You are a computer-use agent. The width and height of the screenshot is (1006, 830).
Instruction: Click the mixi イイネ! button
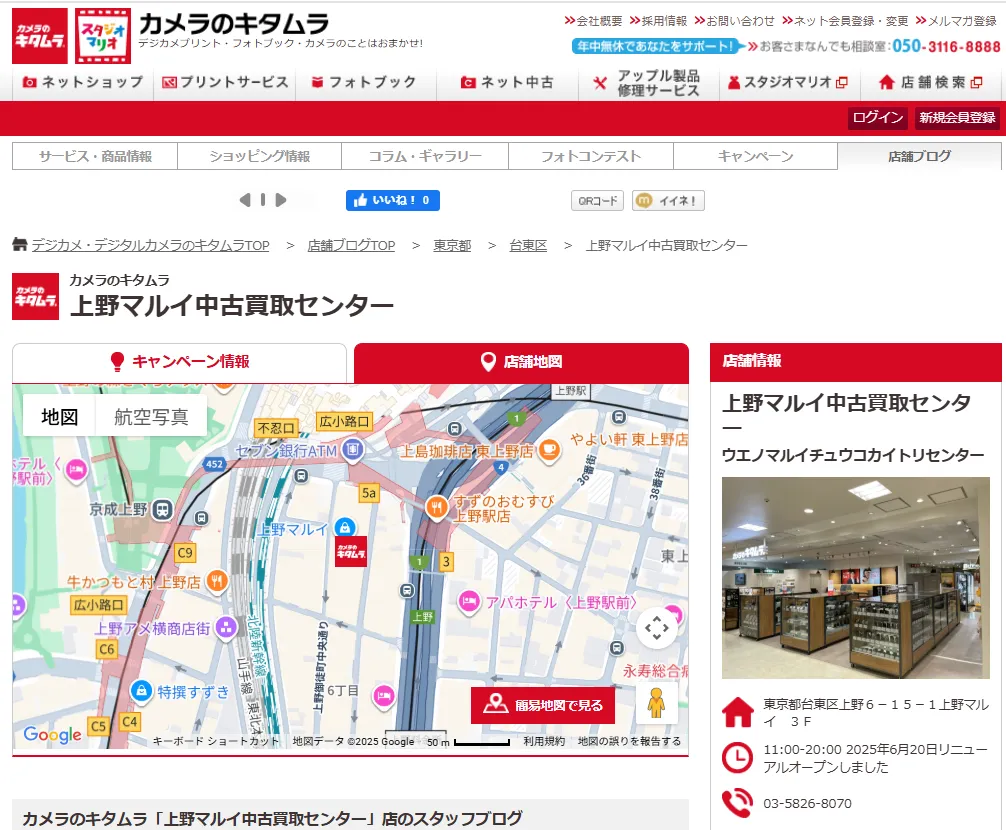[668, 201]
